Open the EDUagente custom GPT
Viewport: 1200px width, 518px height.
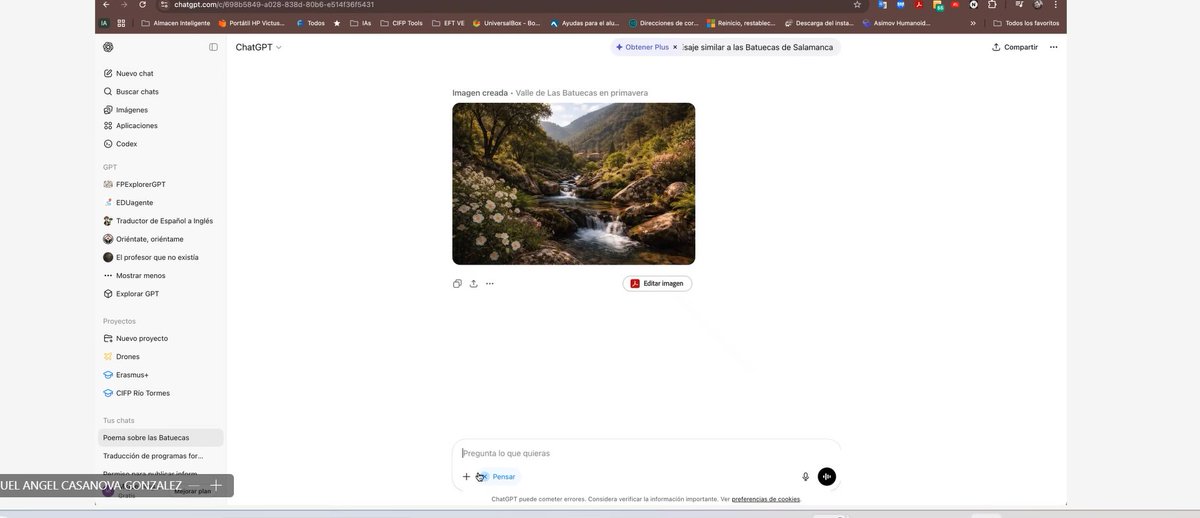(134, 202)
